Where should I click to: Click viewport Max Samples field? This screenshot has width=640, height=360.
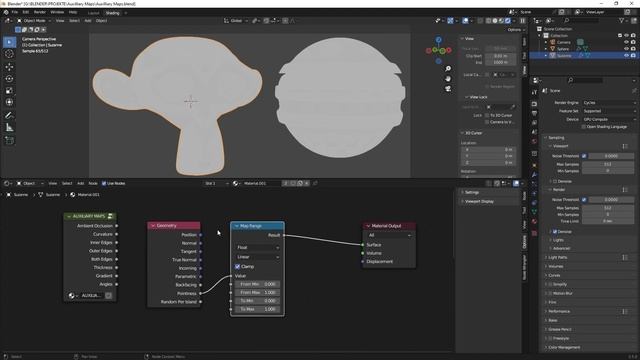pyautogui.click(x=608, y=164)
